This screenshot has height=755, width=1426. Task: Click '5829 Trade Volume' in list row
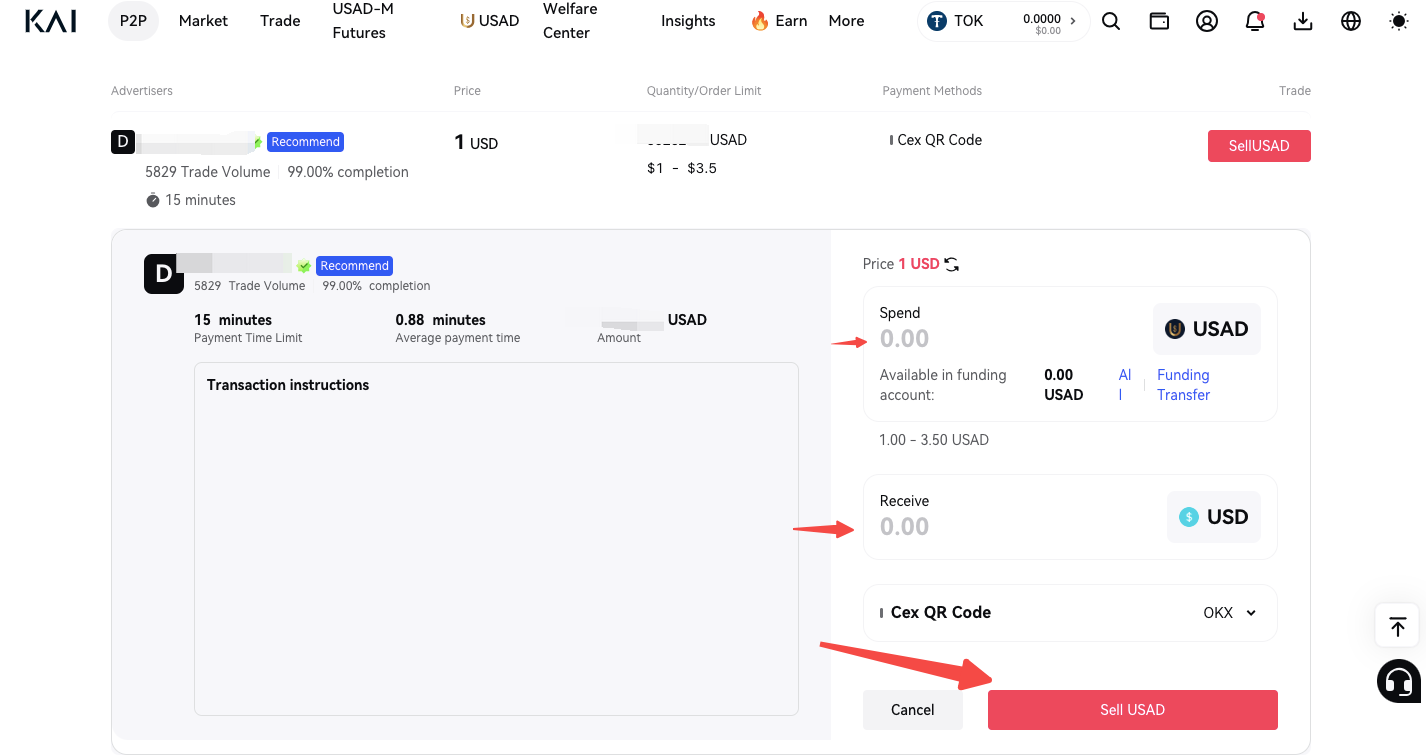tap(208, 172)
